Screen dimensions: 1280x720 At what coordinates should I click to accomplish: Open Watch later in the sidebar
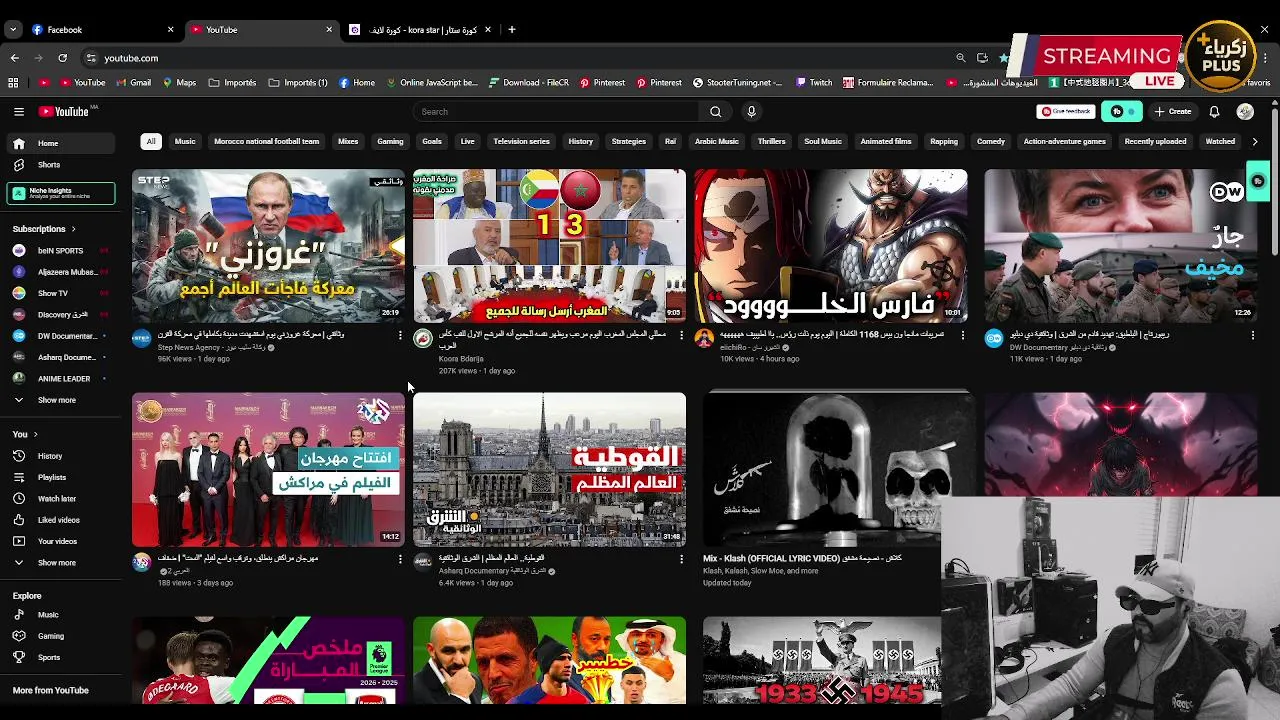point(60,499)
